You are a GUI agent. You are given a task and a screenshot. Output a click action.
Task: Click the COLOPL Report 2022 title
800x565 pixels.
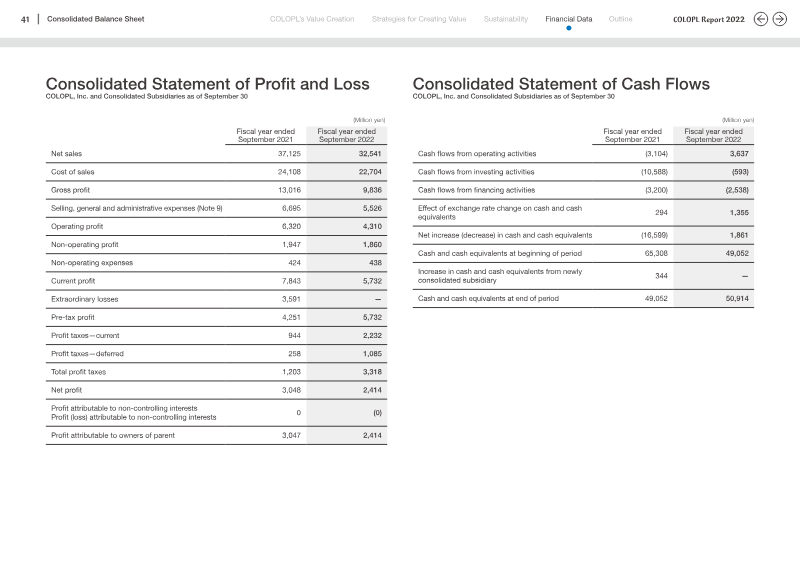pyautogui.click(x=709, y=19)
